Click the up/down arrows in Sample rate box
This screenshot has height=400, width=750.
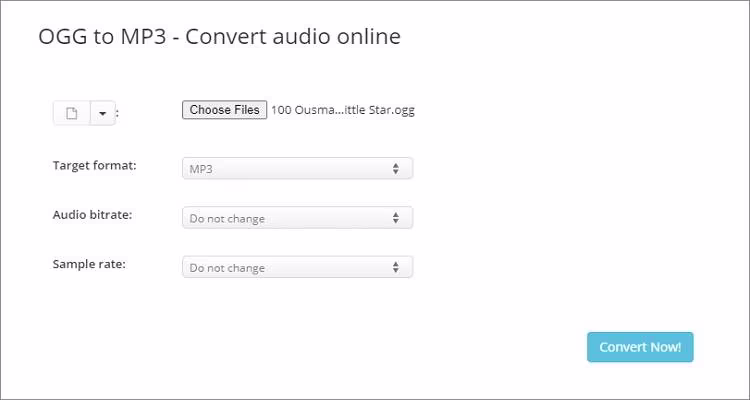click(396, 267)
